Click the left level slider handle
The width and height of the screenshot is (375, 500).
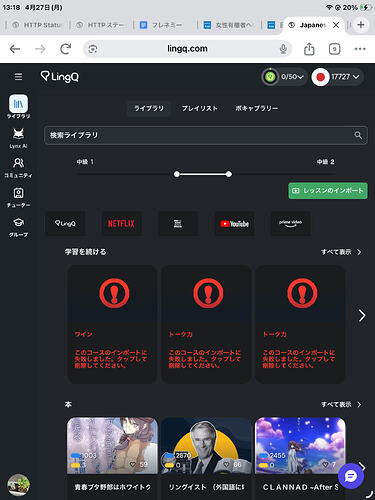pyautogui.click(x=177, y=174)
